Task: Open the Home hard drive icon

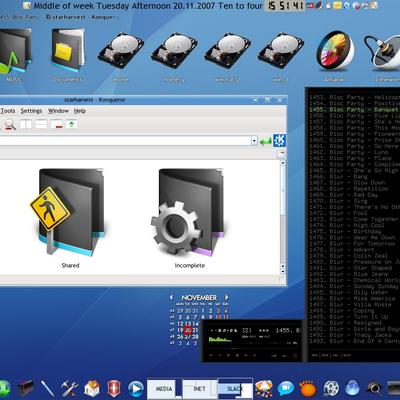Action: click(121, 51)
